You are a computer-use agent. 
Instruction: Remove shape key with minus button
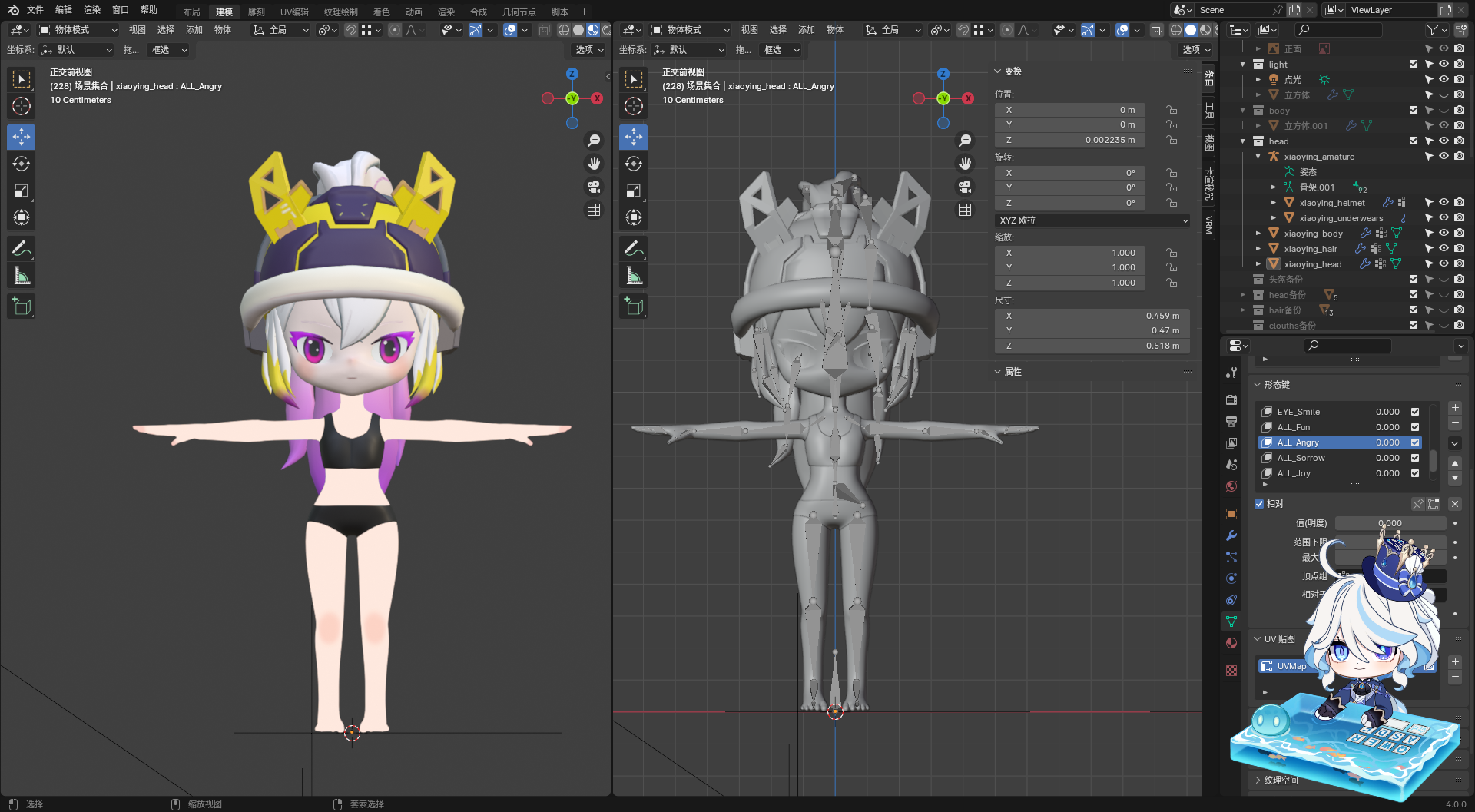1455,423
